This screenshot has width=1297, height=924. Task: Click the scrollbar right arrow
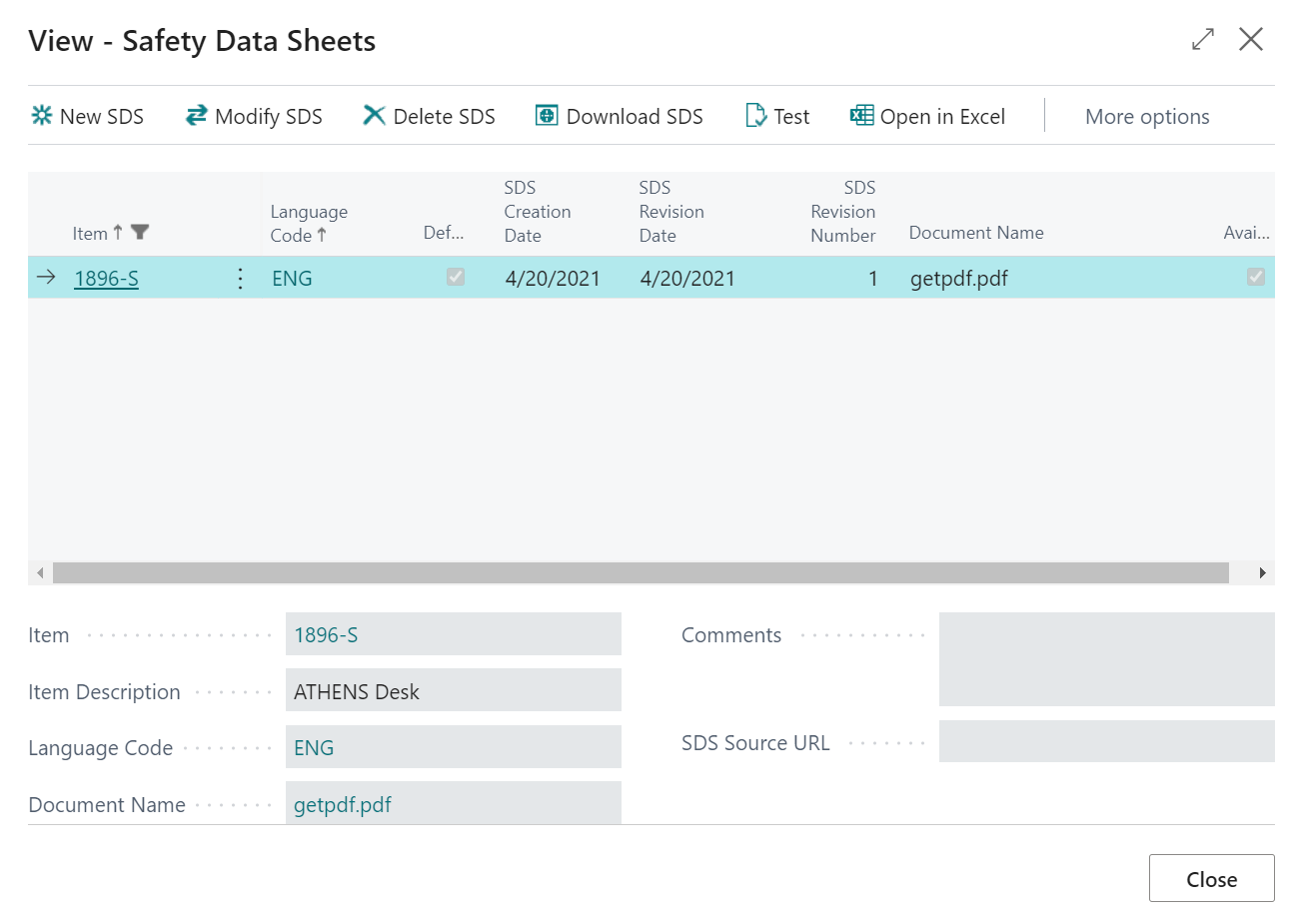point(1263,572)
